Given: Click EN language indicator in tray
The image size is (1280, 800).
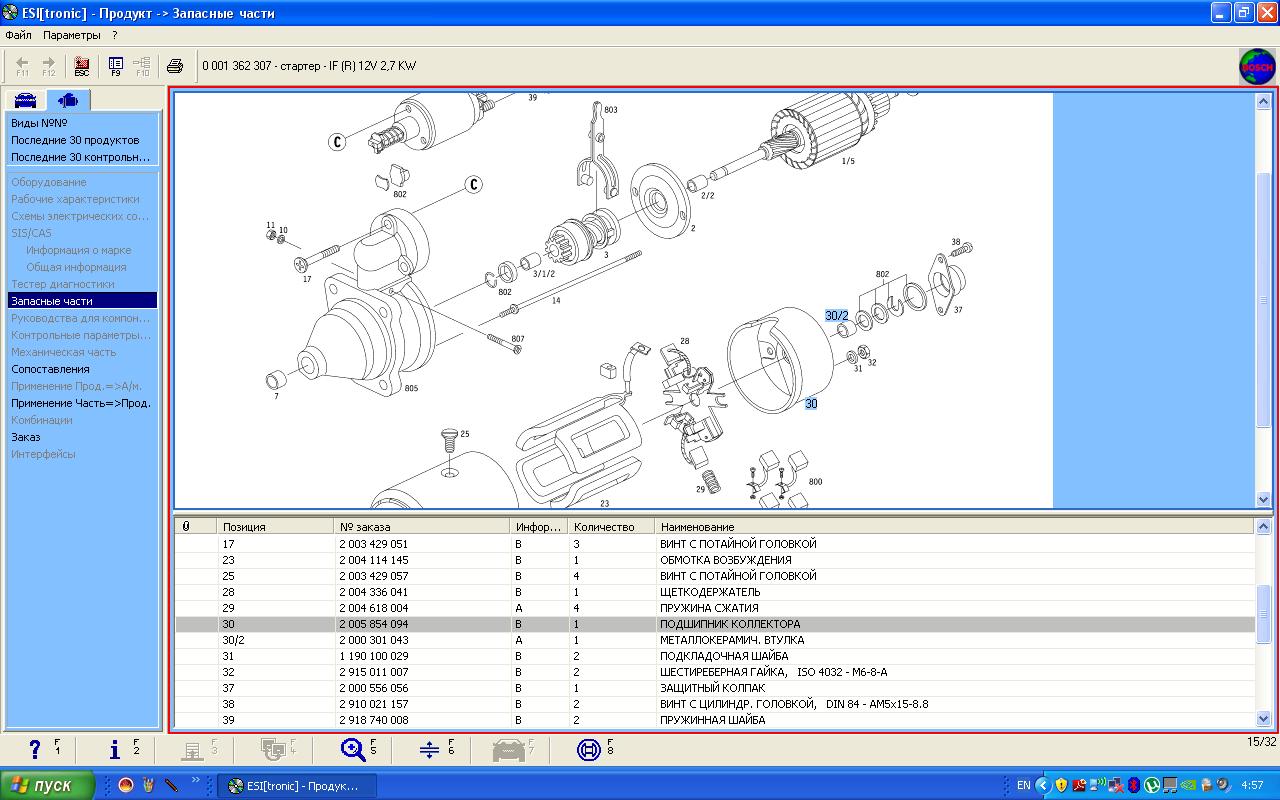Looking at the screenshot, I should (x=1024, y=785).
